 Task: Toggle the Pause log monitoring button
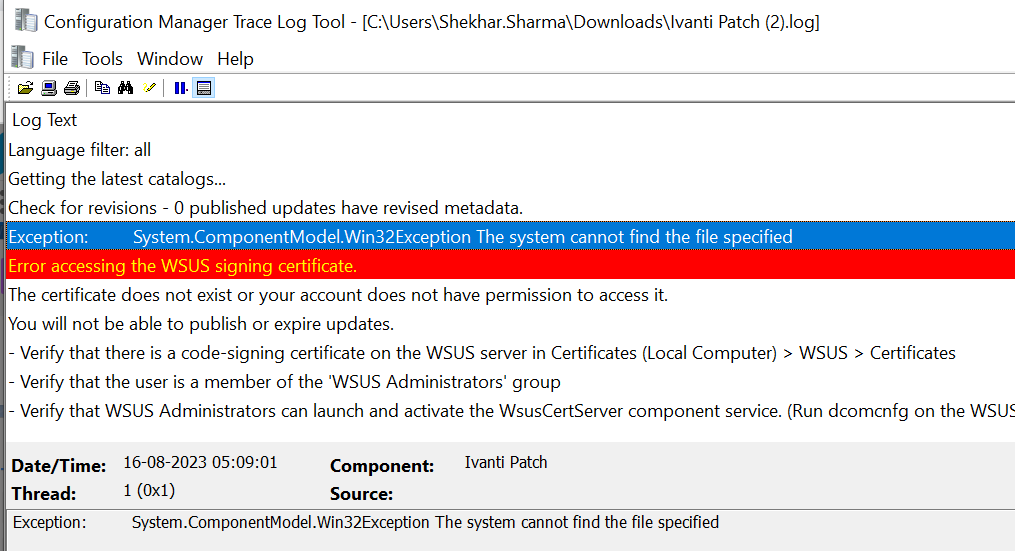pyautogui.click(x=180, y=88)
